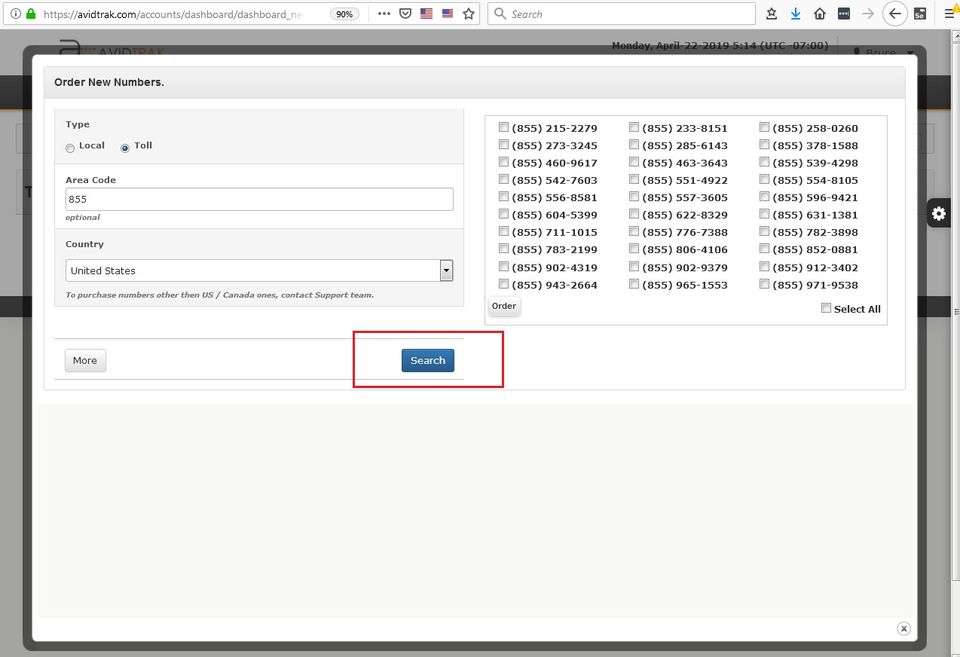Screen dimensions: 960x657
Task: Check the (855) 258-0260 number
Action: tap(764, 127)
